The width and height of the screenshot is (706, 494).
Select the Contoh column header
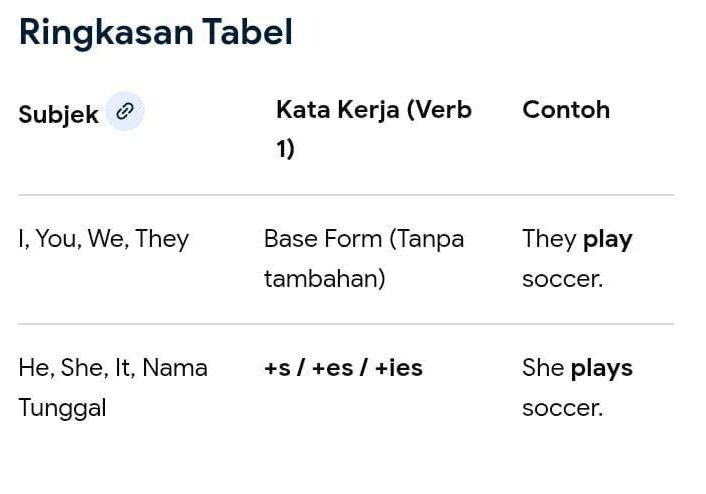click(x=565, y=110)
